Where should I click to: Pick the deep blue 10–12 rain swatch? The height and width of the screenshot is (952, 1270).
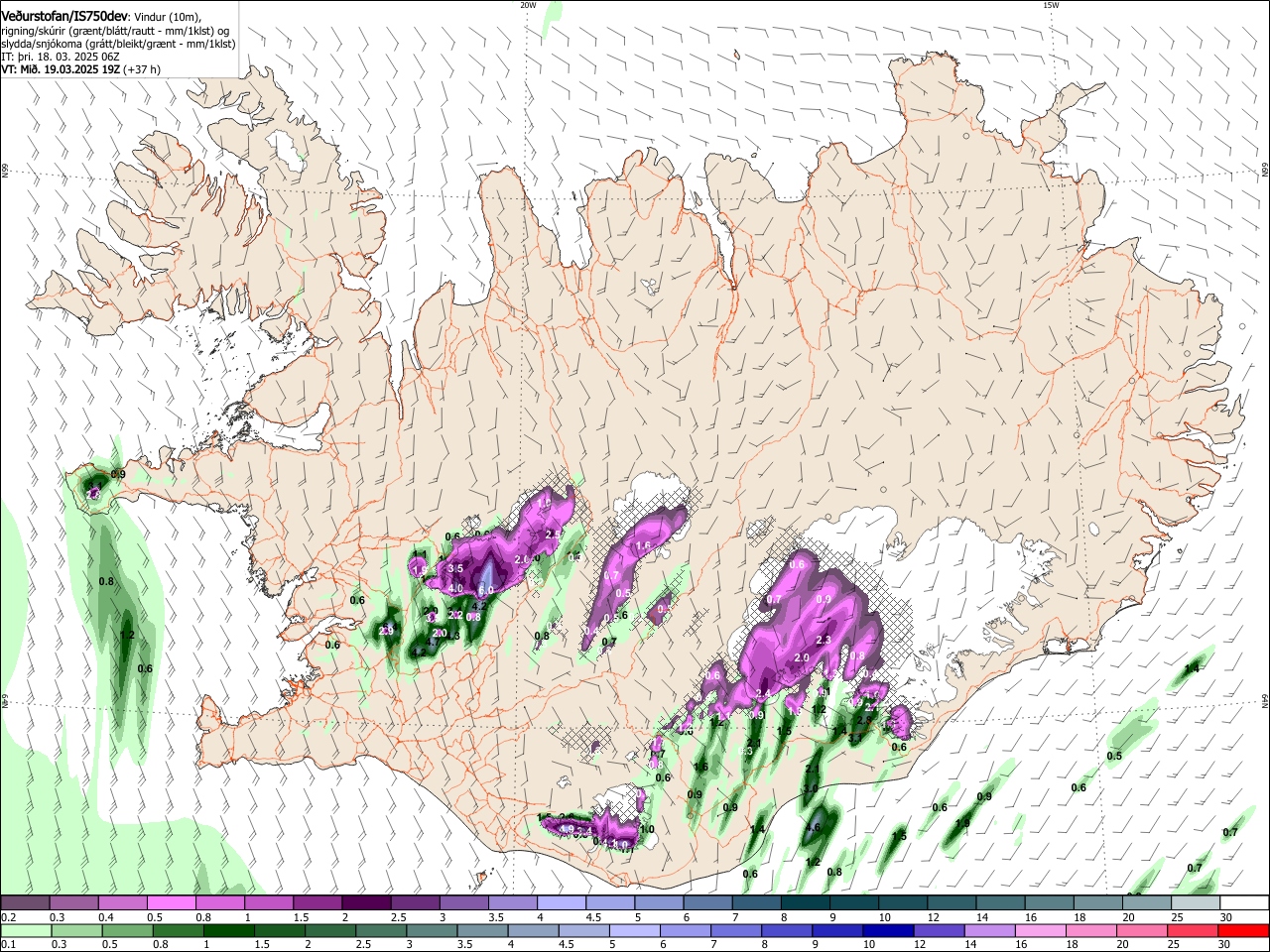[x=887, y=931]
